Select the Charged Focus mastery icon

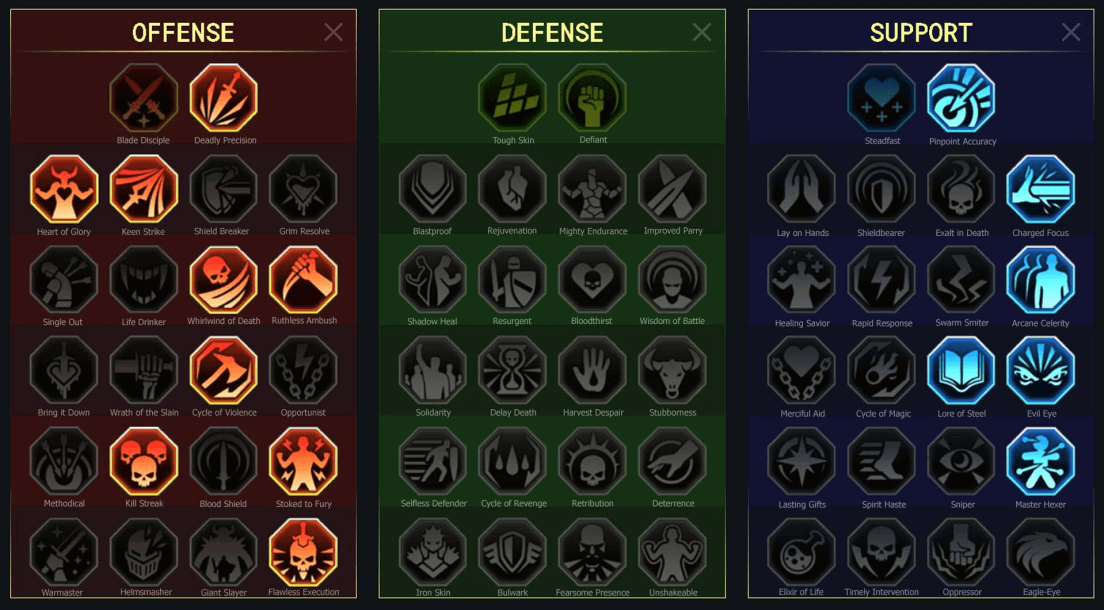pos(1041,189)
